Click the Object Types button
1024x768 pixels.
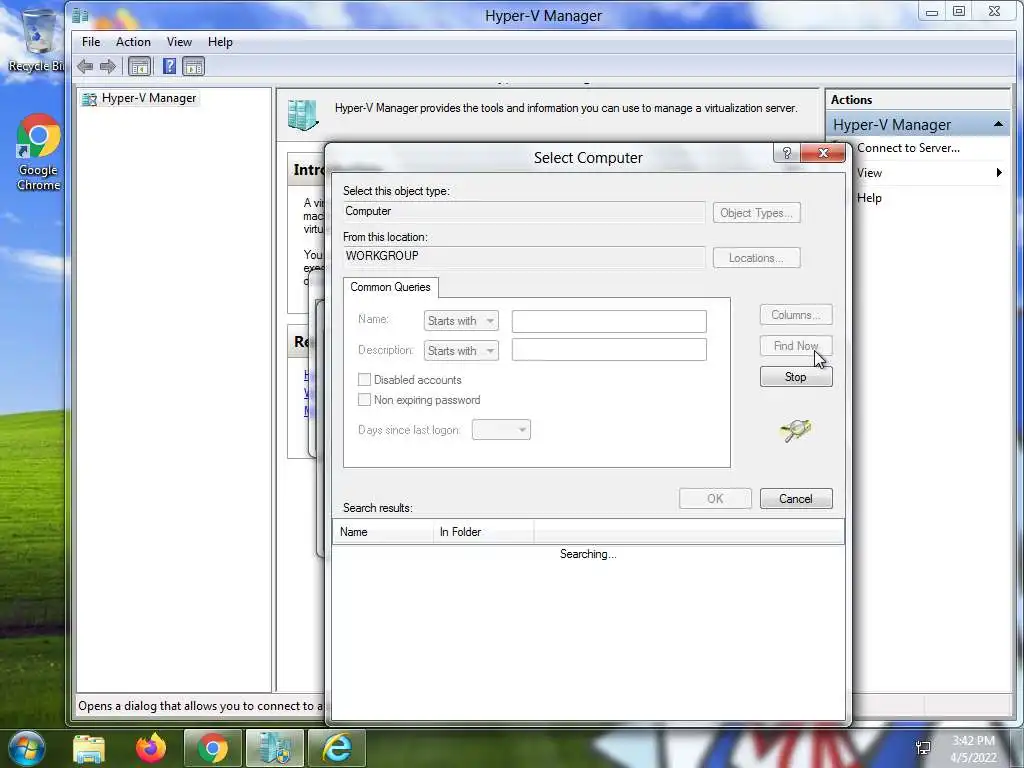click(x=756, y=213)
